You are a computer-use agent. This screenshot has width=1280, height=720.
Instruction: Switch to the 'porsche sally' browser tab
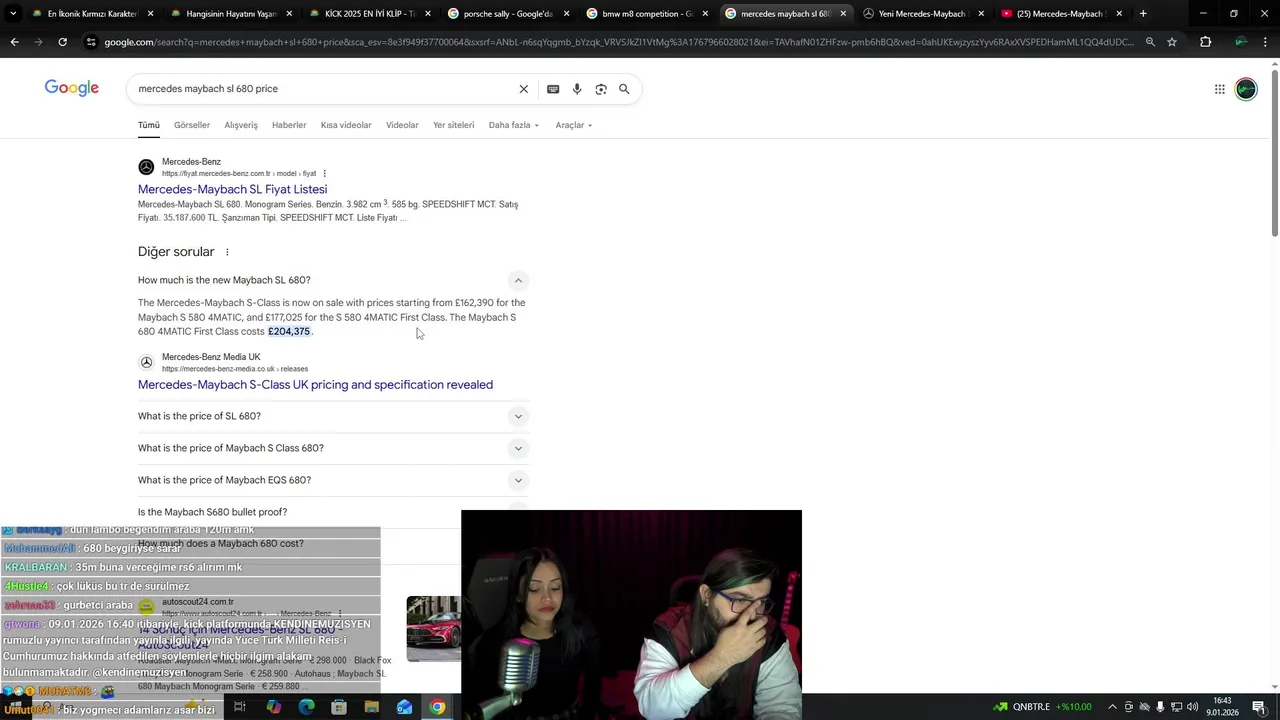(x=508, y=14)
